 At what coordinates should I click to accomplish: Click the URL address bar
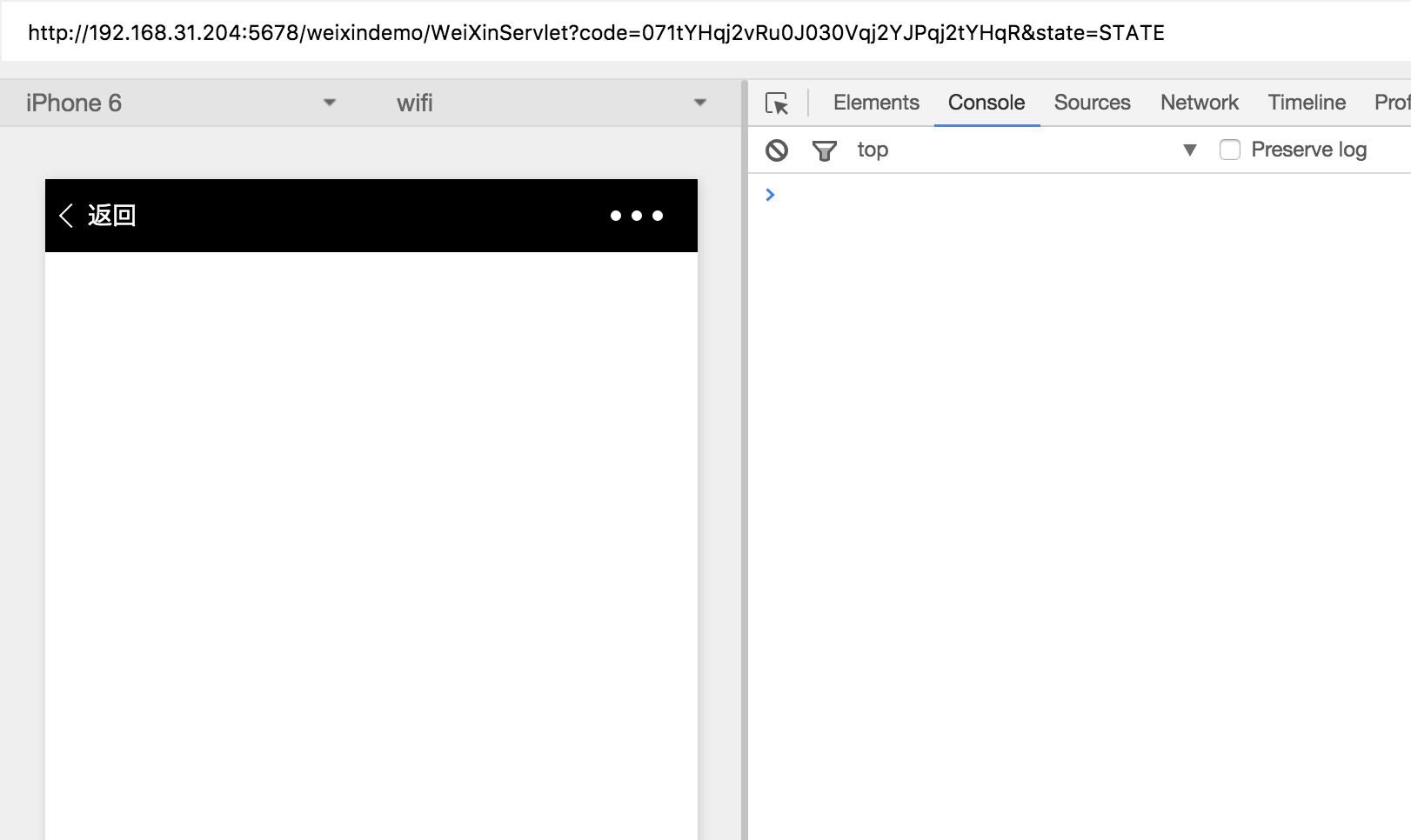pos(705,32)
